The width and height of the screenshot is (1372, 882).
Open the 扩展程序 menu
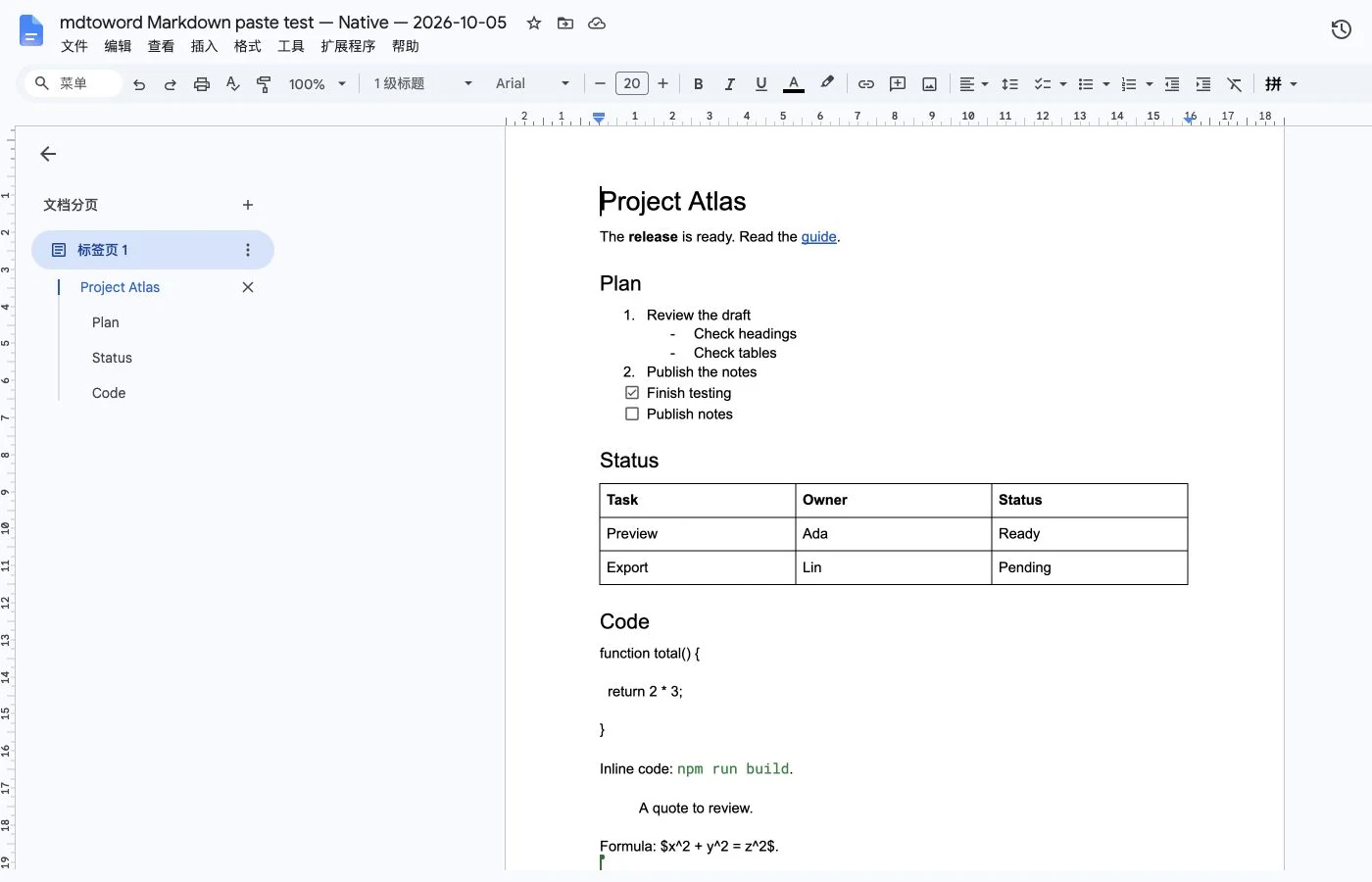[348, 46]
